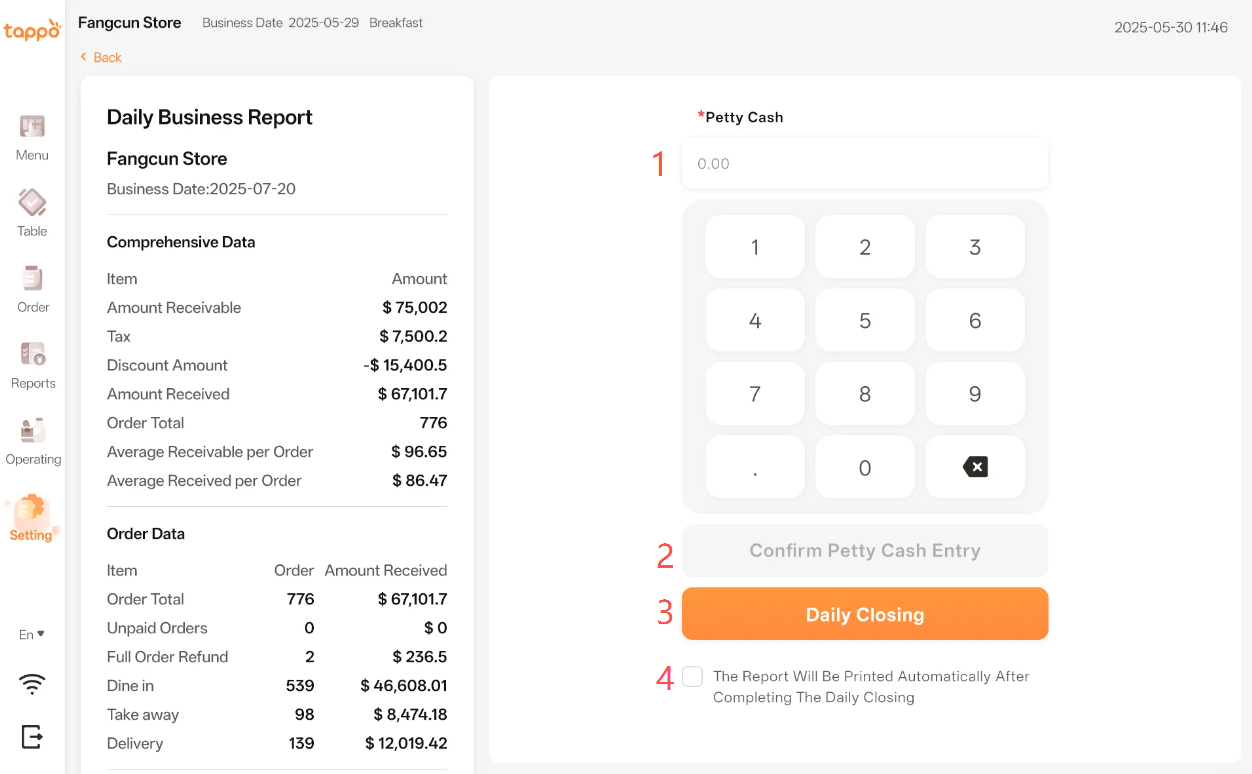This screenshot has width=1252, height=774.
Task: Select the Operating sidebar icon
Action: click(x=32, y=432)
